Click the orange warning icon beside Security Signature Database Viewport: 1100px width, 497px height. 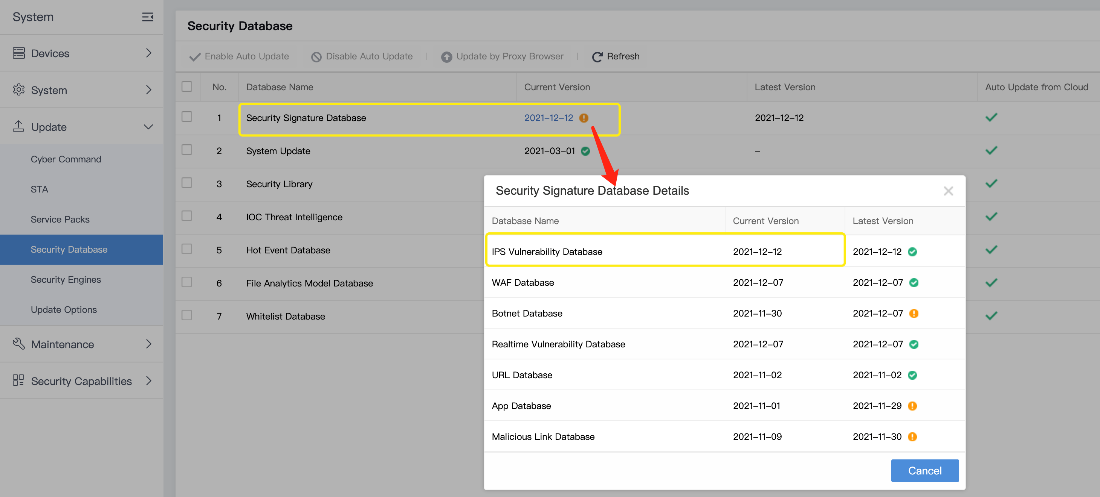583,118
